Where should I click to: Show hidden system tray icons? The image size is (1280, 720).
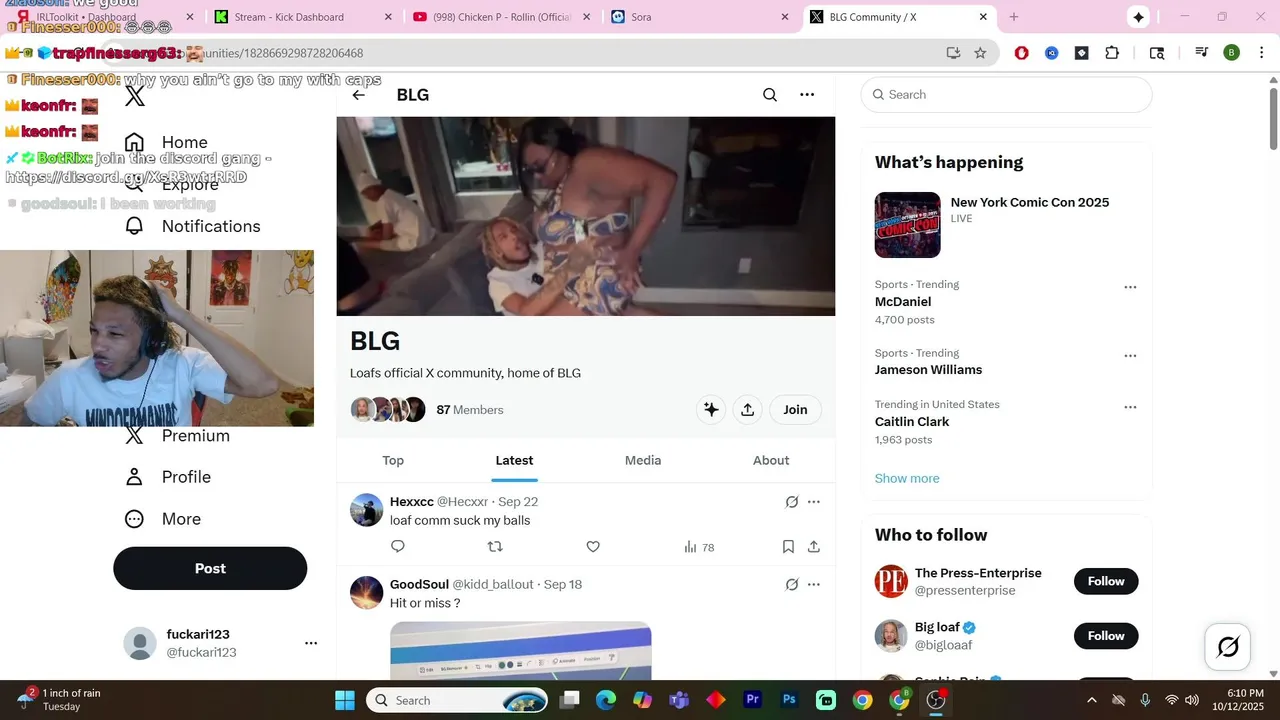[1092, 700]
